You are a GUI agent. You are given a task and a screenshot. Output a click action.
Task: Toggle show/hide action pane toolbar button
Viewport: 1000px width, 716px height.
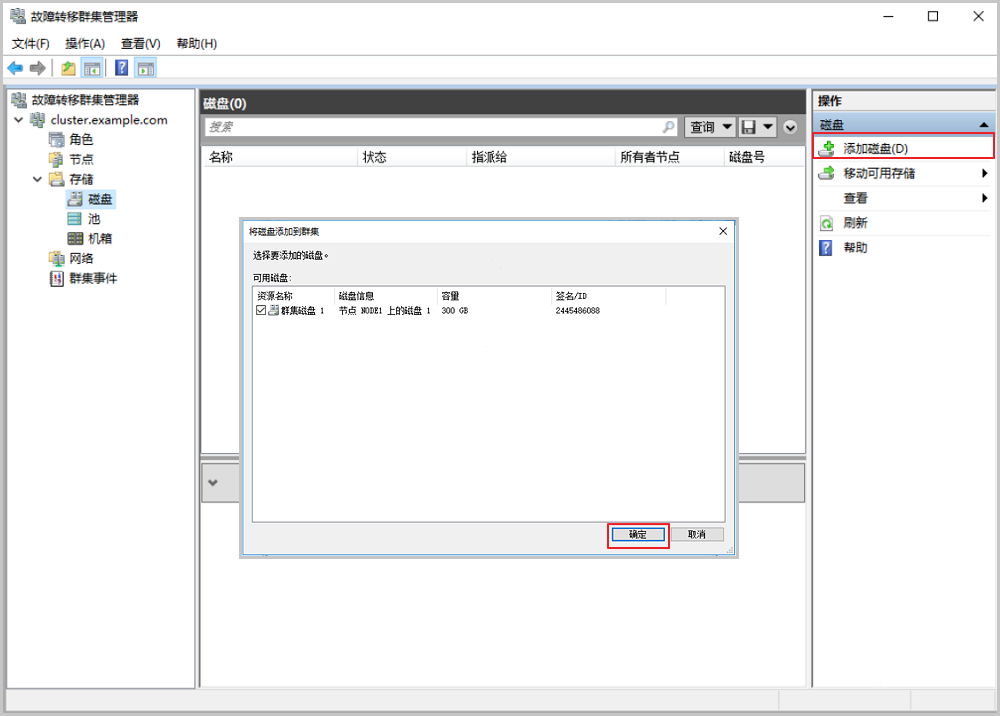146,68
